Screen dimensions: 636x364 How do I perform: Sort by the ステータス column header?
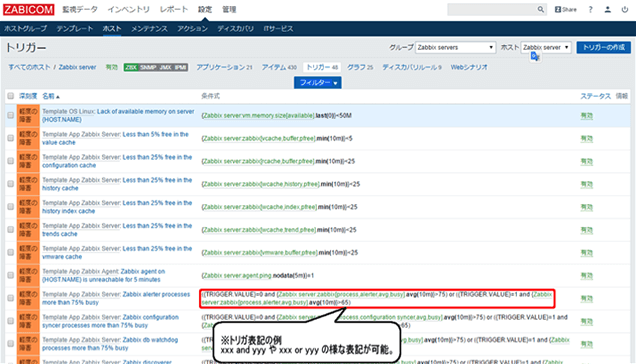(595, 96)
